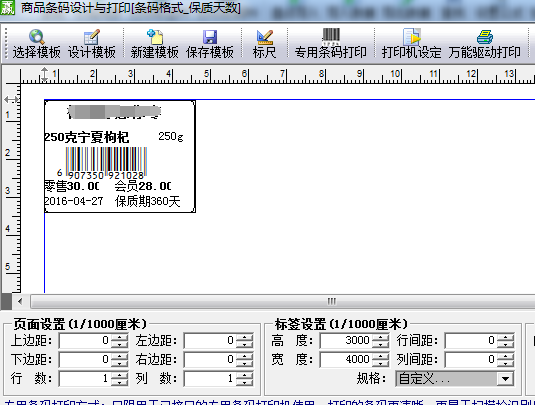Create a template with 新建模板
This screenshot has height=405, width=535.
pyautogui.click(x=154, y=44)
